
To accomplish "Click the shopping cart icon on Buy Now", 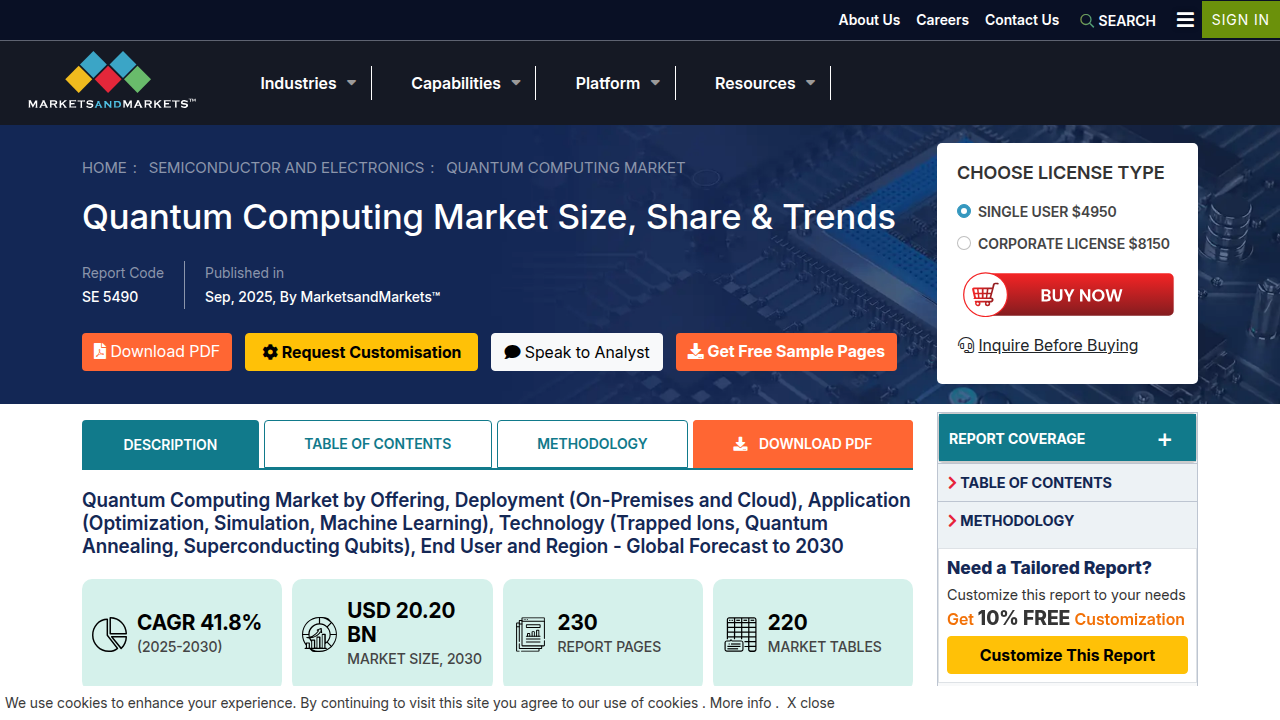I will [985, 295].
